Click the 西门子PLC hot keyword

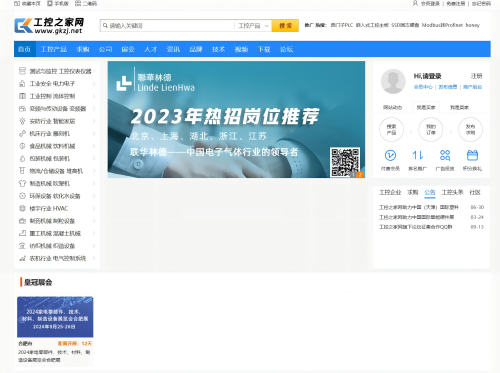point(341,25)
